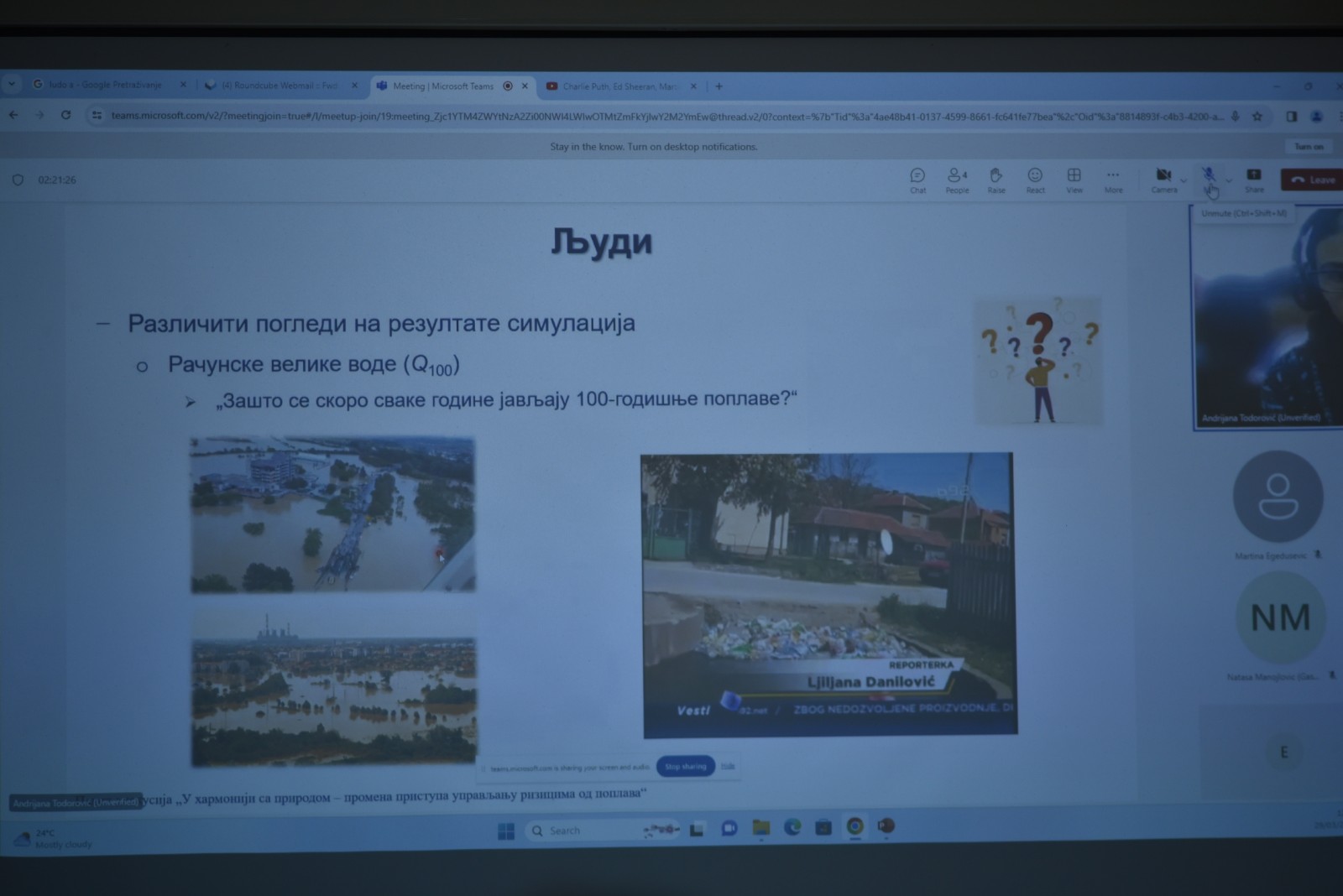Switch to Charlie Puth YouTube tab
This screenshot has height=896, width=1343.
619,86
